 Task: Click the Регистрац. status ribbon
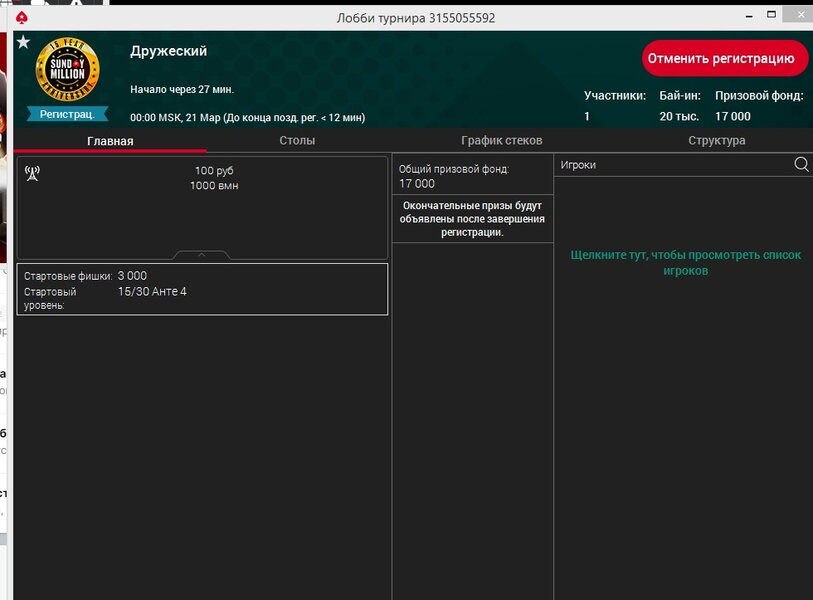[67, 114]
